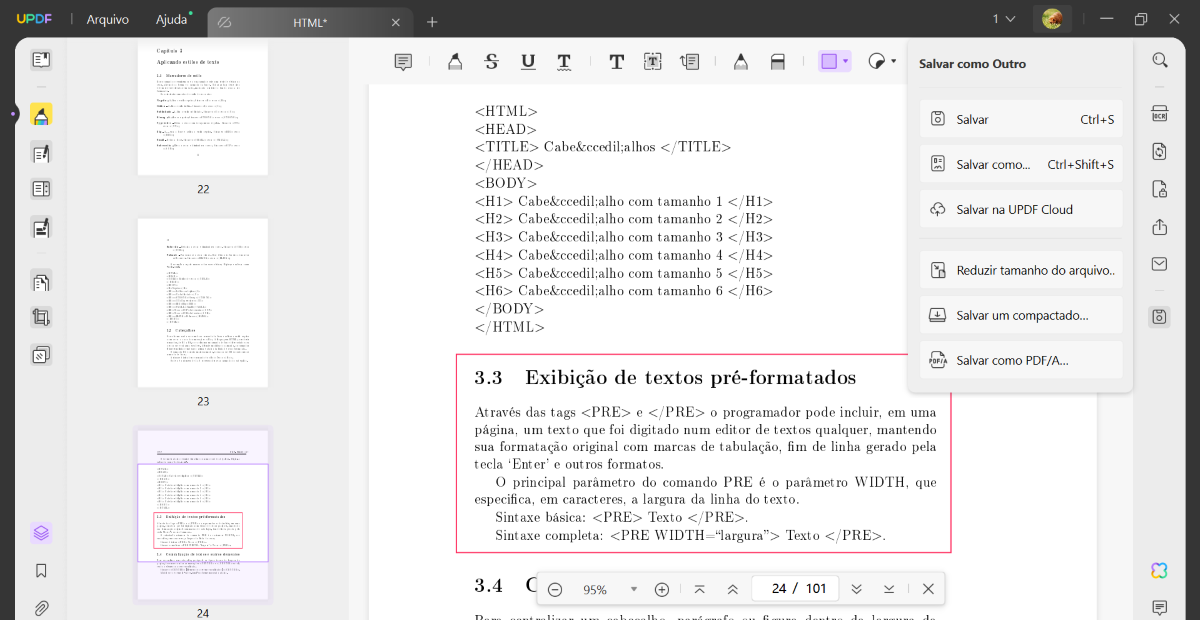Toggle the bookmark panel
This screenshot has height=620, width=1200.
pyautogui.click(x=41, y=570)
